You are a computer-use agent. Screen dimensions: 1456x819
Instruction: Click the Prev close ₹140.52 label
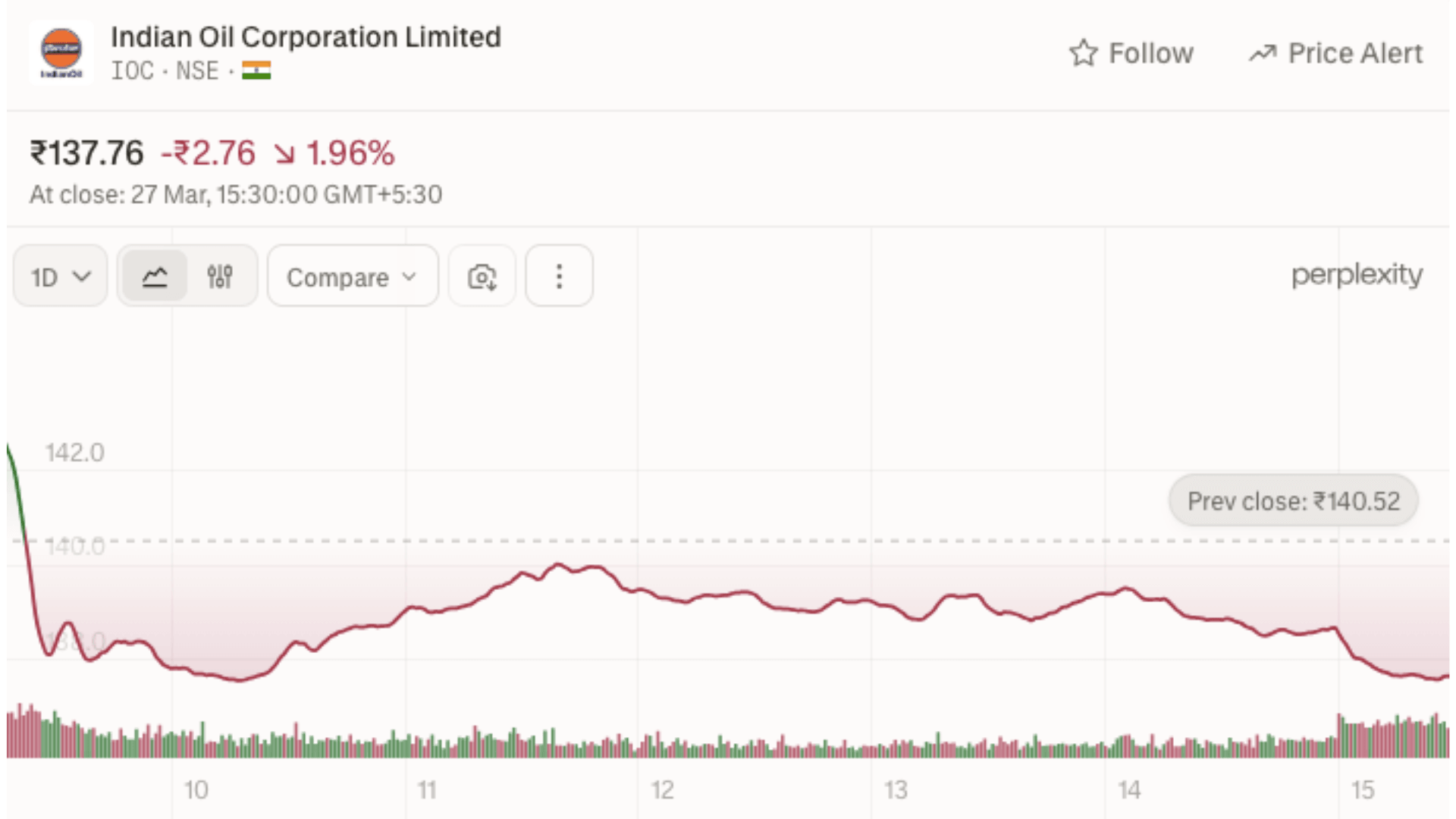(1293, 500)
